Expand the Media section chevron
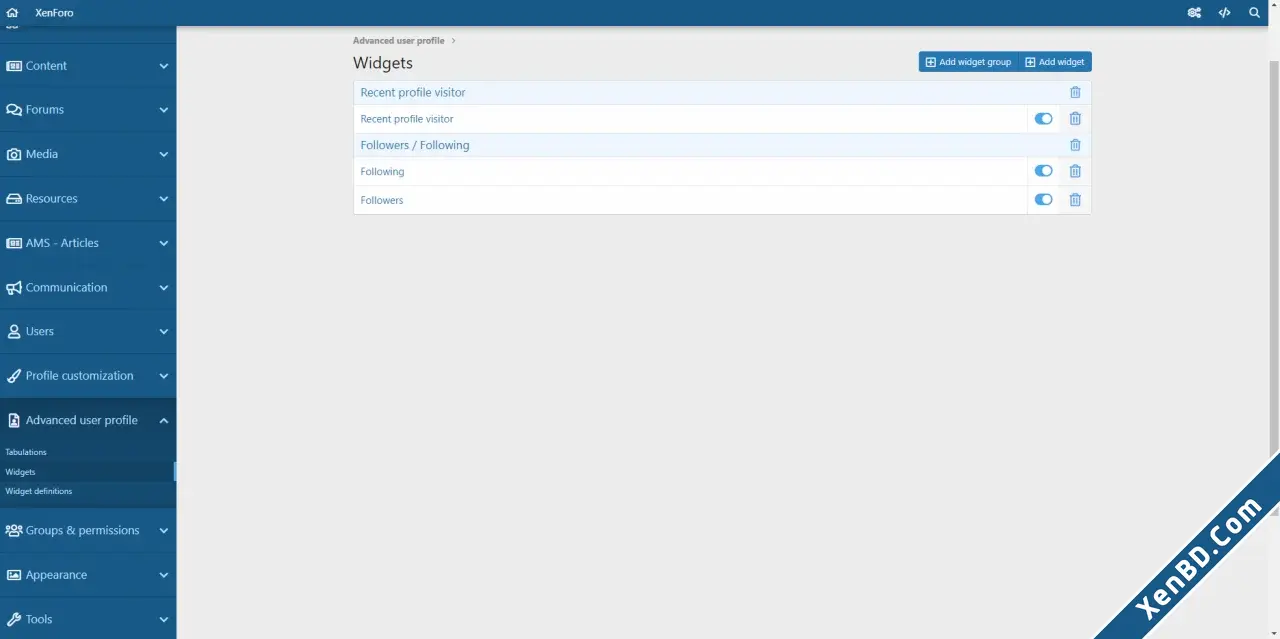The width and height of the screenshot is (1280, 639). point(164,154)
